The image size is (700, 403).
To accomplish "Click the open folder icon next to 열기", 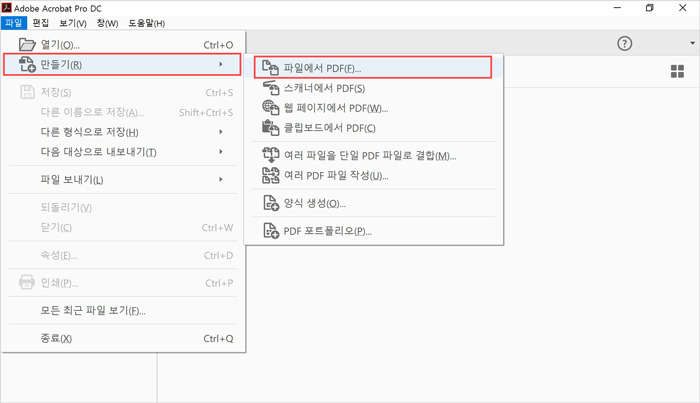I will click(27, 45).
